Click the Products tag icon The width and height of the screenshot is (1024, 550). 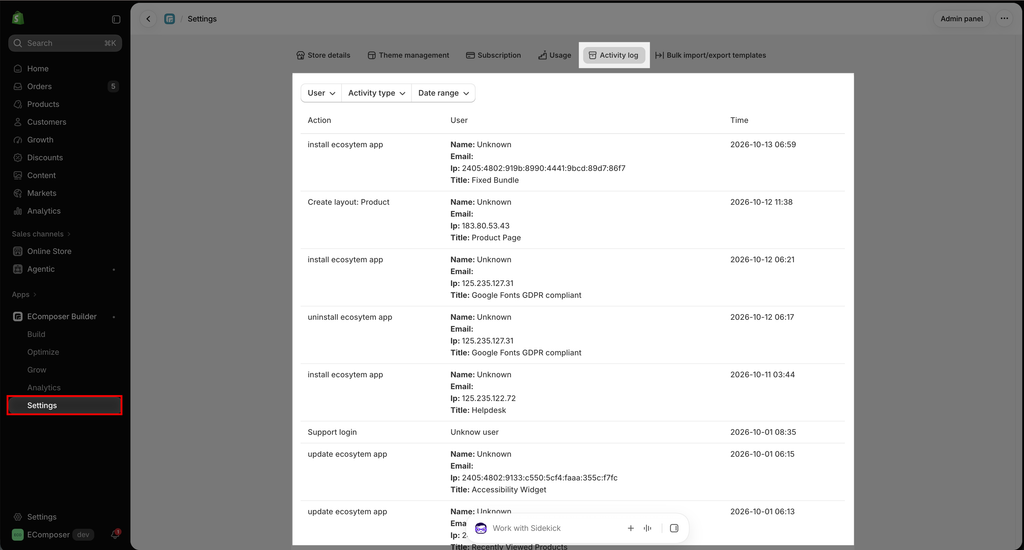coord(18,104)
